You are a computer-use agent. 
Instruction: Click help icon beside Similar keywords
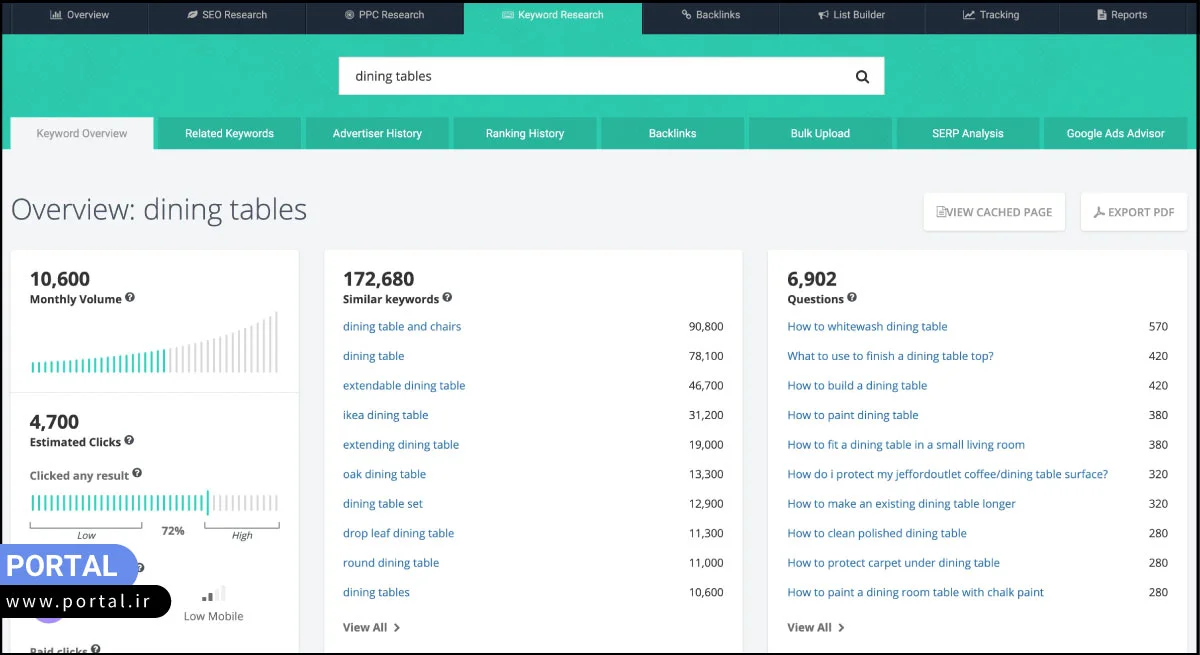pyautogui.click(x=447, y=298)
